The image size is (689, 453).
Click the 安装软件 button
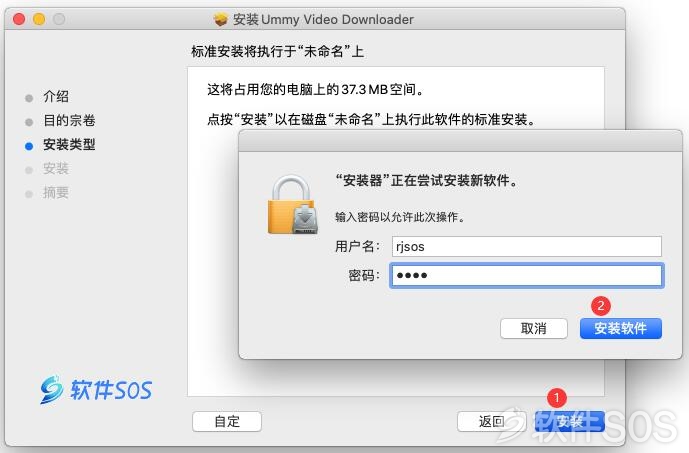pyautogui.click(x=620, y=328)
